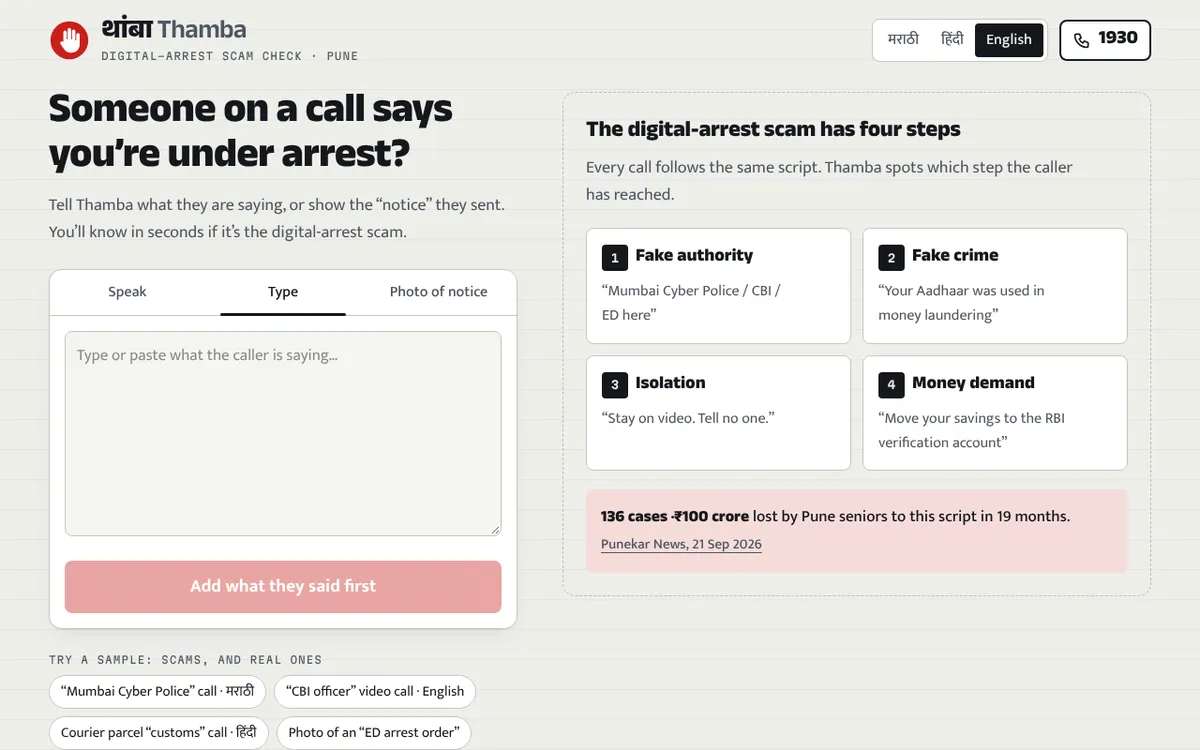Click the phone icon beside 1930
This screenshot has width=1200, height=750.
[1081, 41]
